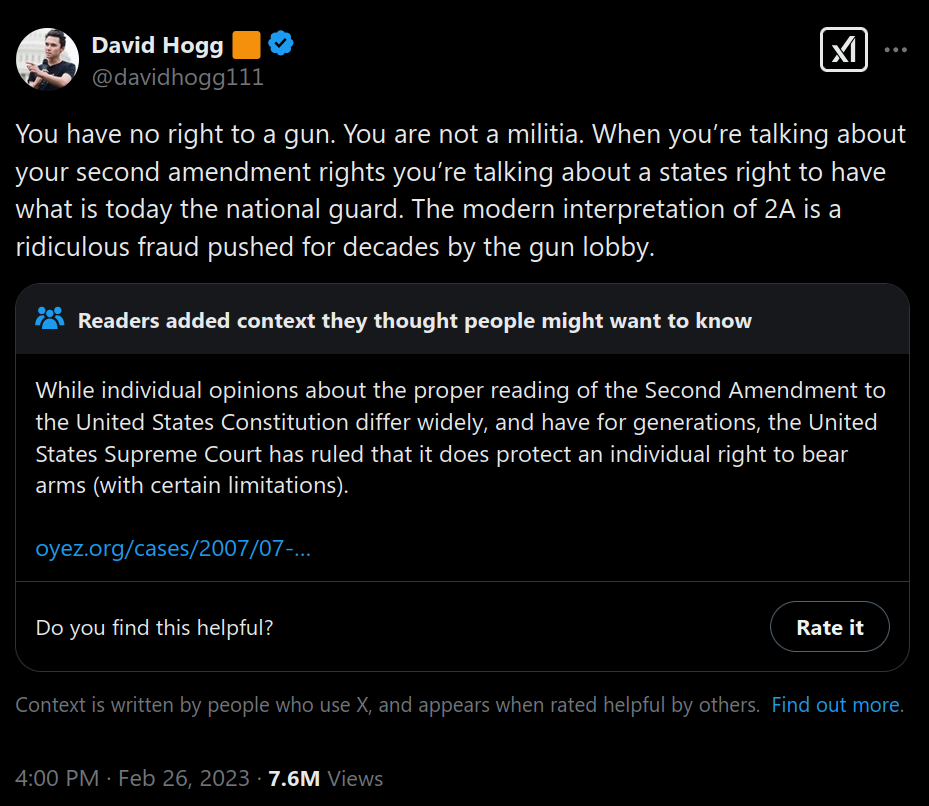Open the oyez.org case link

pyautogui.click(x=173, y=548)
